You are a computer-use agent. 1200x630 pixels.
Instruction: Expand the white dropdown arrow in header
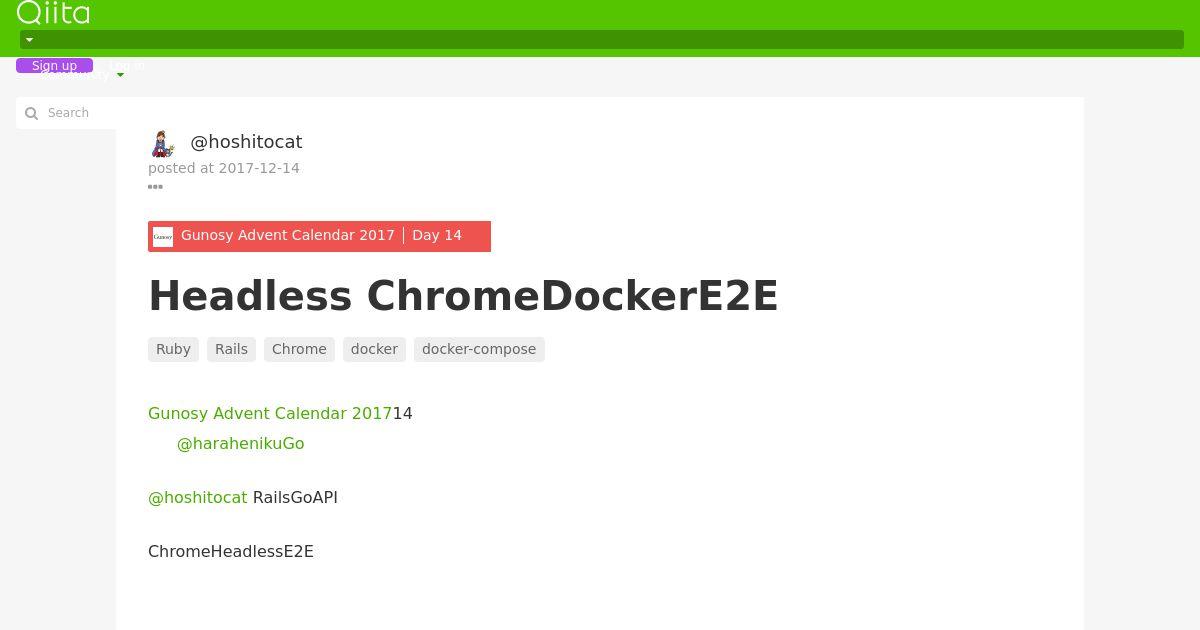click(29, 40)
